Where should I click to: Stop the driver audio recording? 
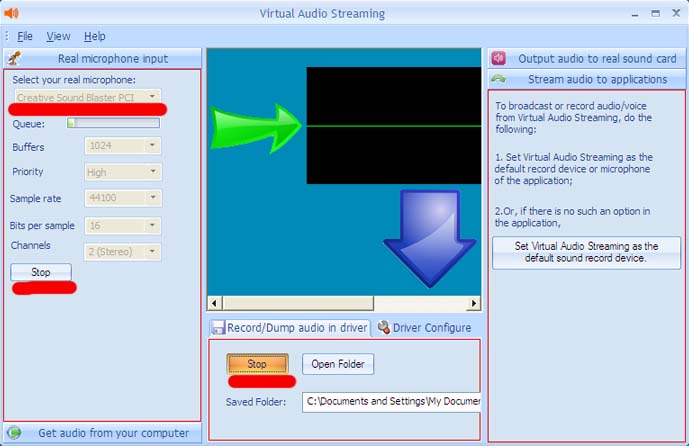257,364
